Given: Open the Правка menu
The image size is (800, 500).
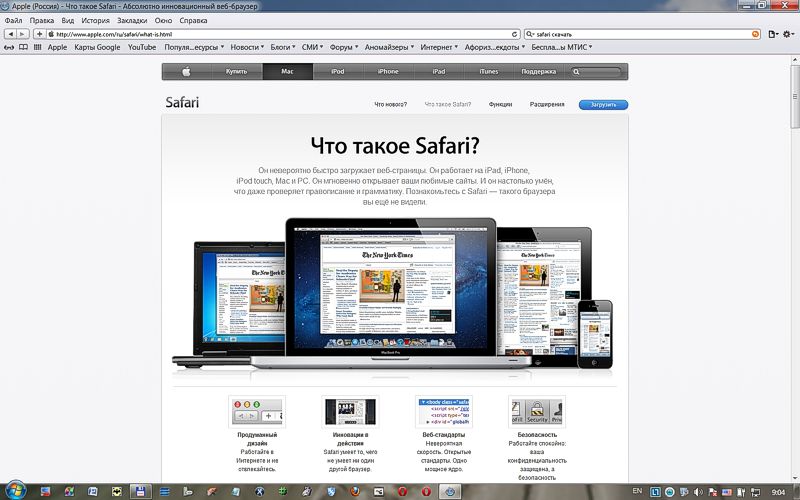Looking at the screenshot, I should 42,20.
